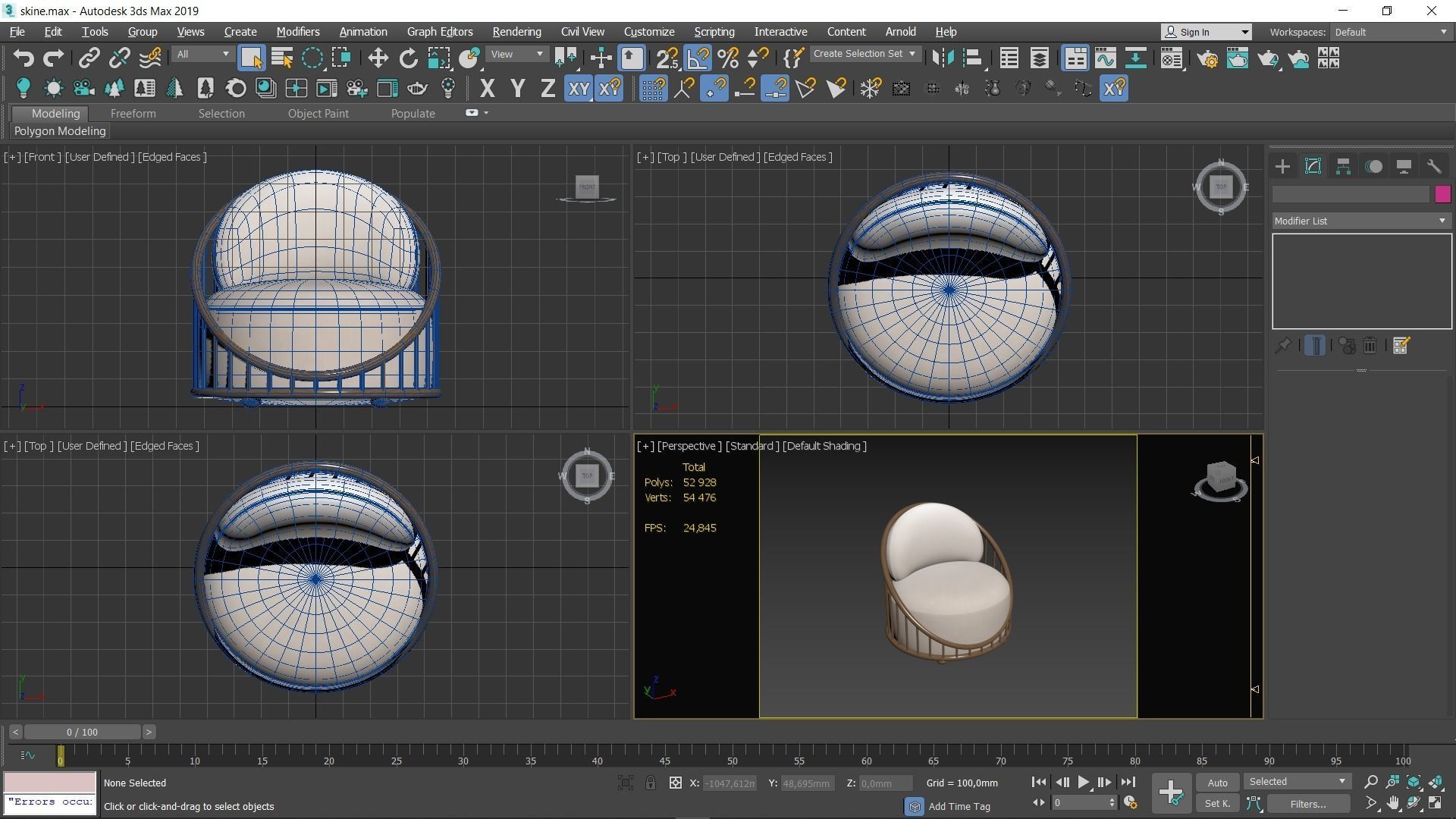Expand the Polygon Modeling panel
The height and width of the screenshot is (819, 1456).
(x=60, y=131)
